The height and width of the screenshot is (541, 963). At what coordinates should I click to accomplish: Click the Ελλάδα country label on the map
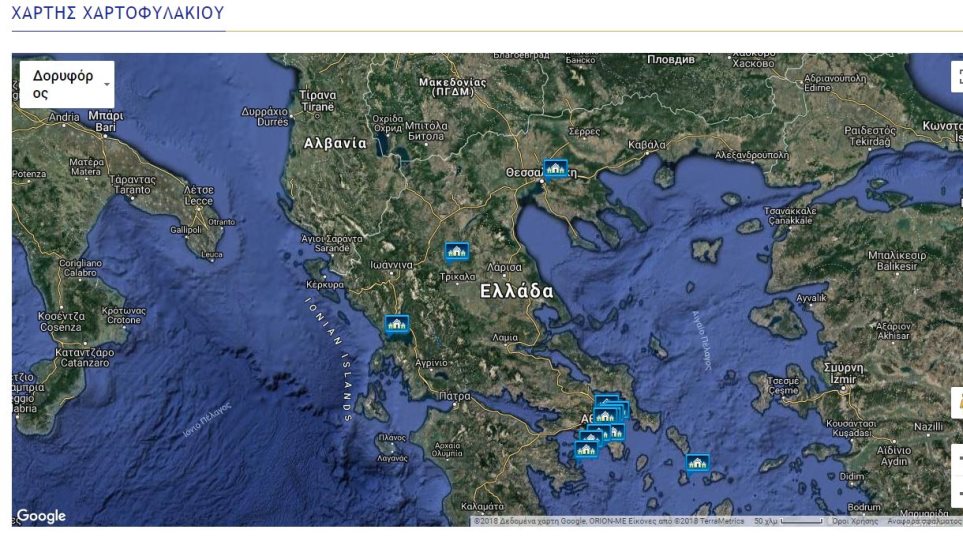[x=516, y=291]
